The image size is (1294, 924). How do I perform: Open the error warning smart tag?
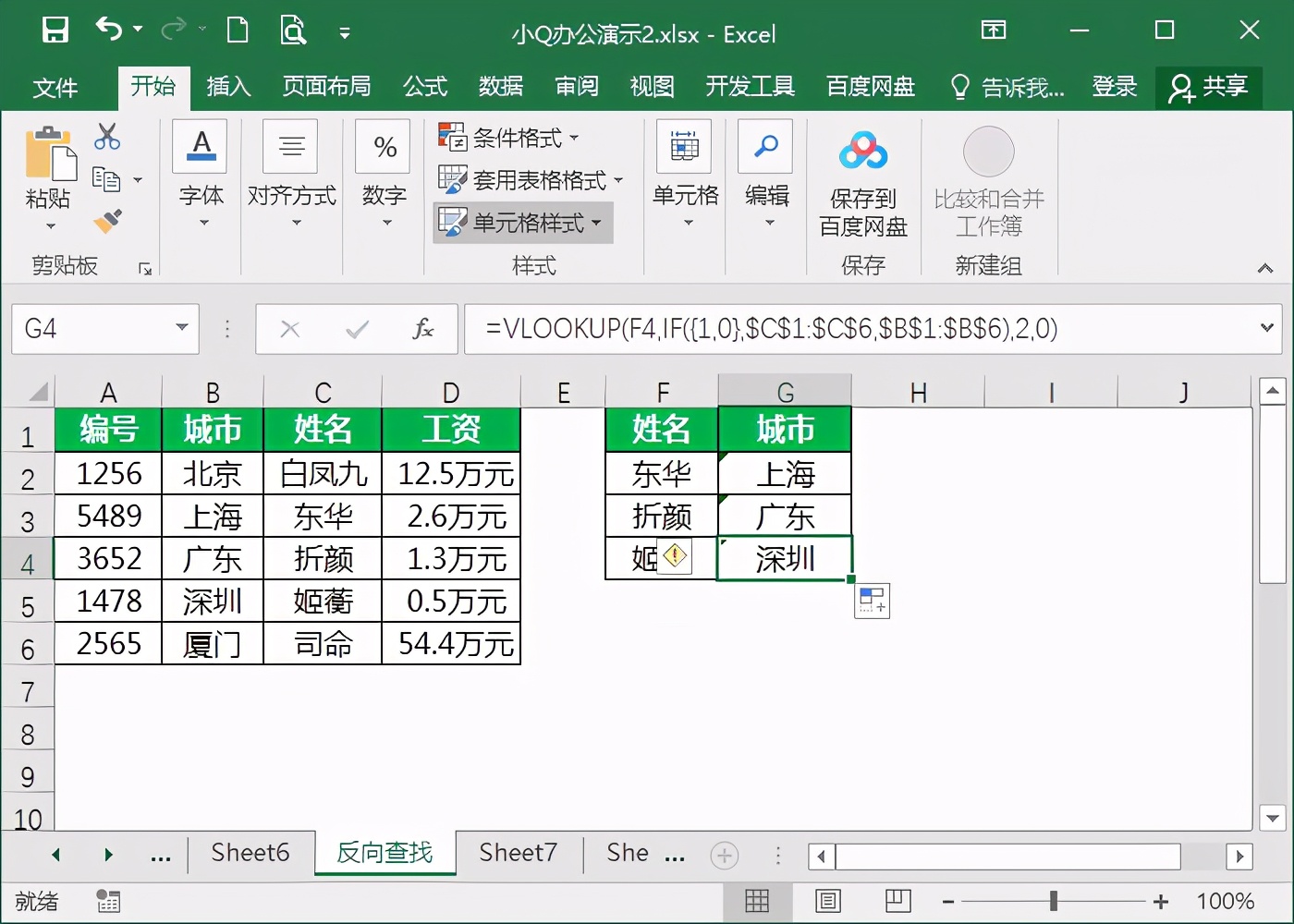tap(676, 555)
